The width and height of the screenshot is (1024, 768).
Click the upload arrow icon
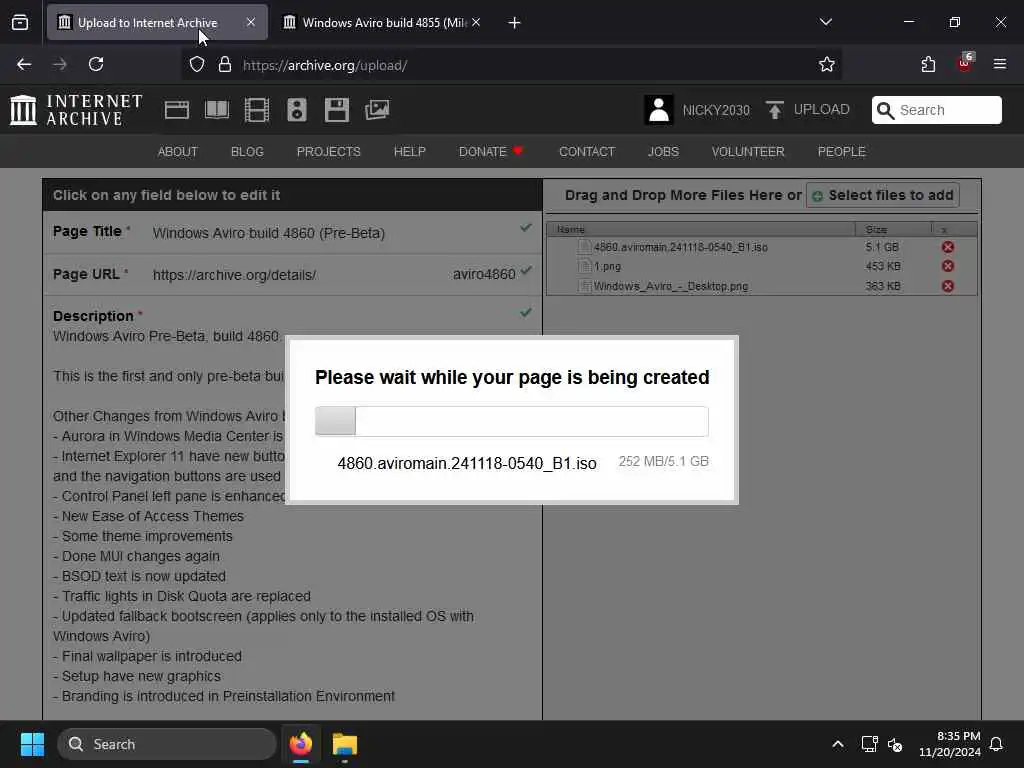(x=775, y=110)
